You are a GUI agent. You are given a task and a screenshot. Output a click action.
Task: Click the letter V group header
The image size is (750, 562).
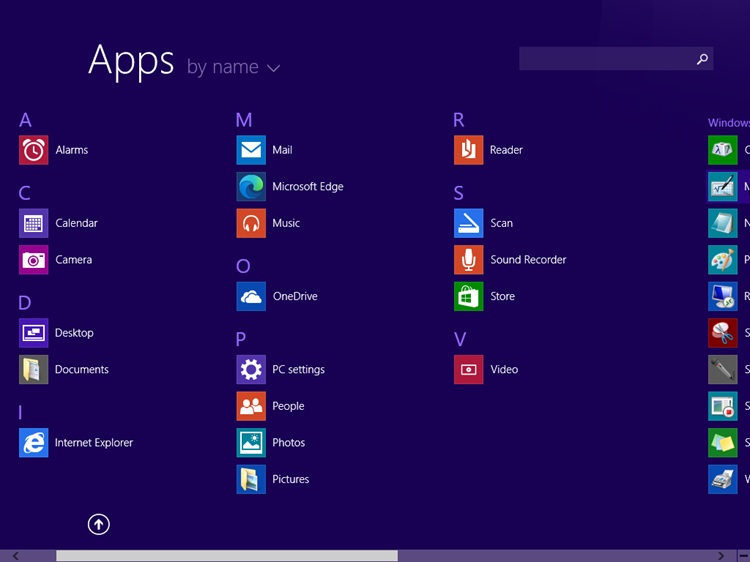pyautogui.click(x=460, y=339)
